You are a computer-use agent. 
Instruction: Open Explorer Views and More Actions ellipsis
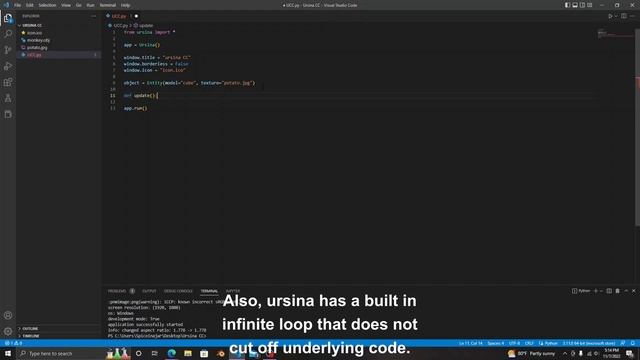pyautogui.click(x=93, y=16)
